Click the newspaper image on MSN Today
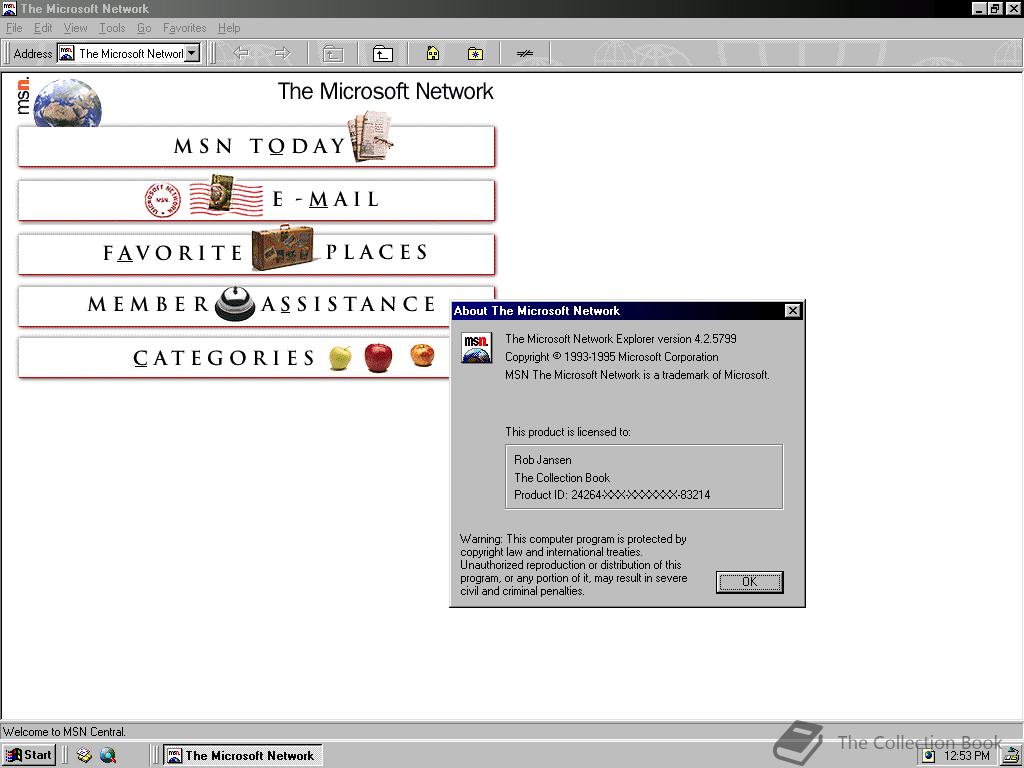The image size is (1024, 768). coord(370,136)
